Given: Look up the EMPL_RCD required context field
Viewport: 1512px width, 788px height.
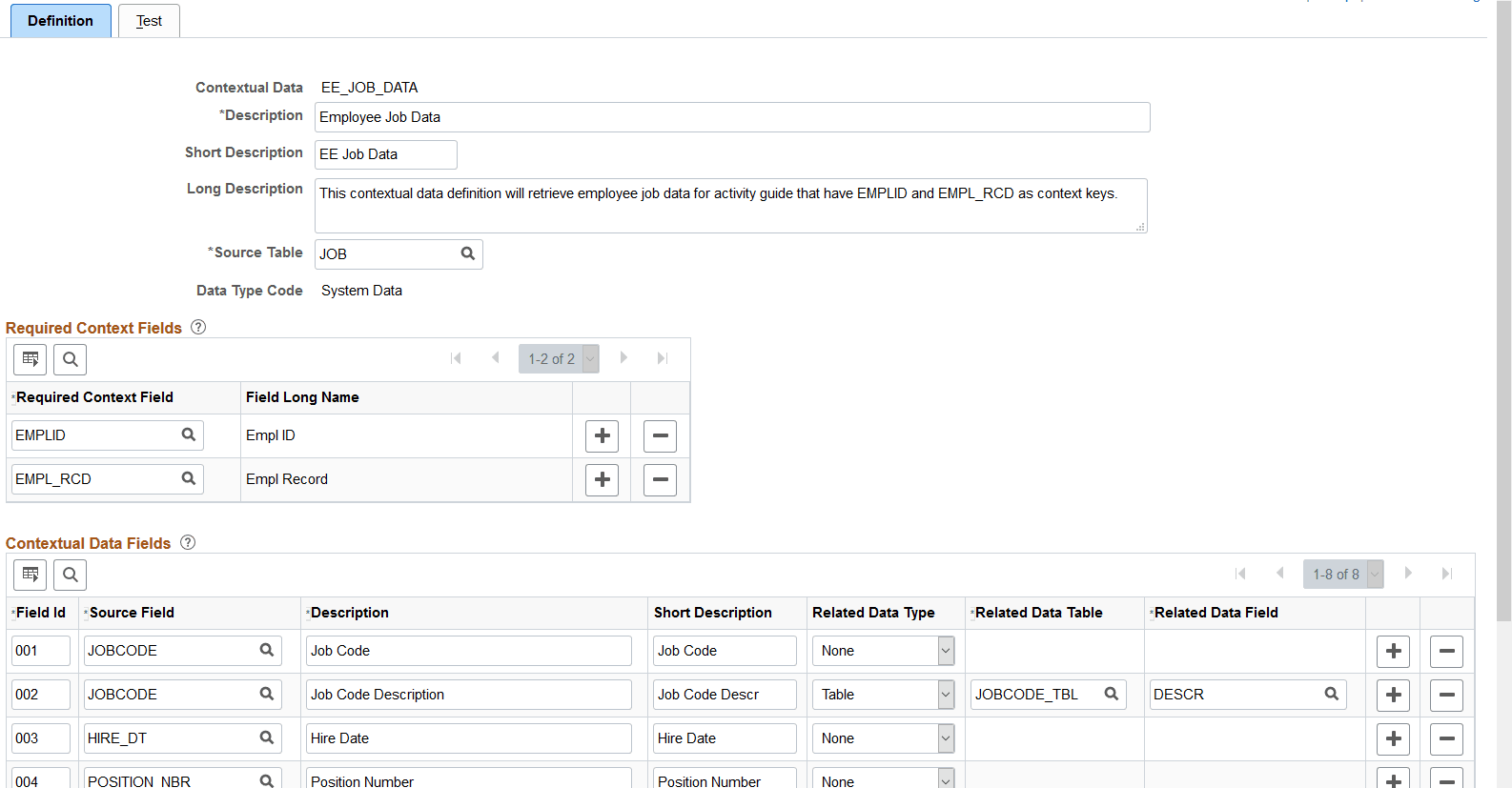Looking at the screenshot, I should pyautogui.click(x=188, y=478).
